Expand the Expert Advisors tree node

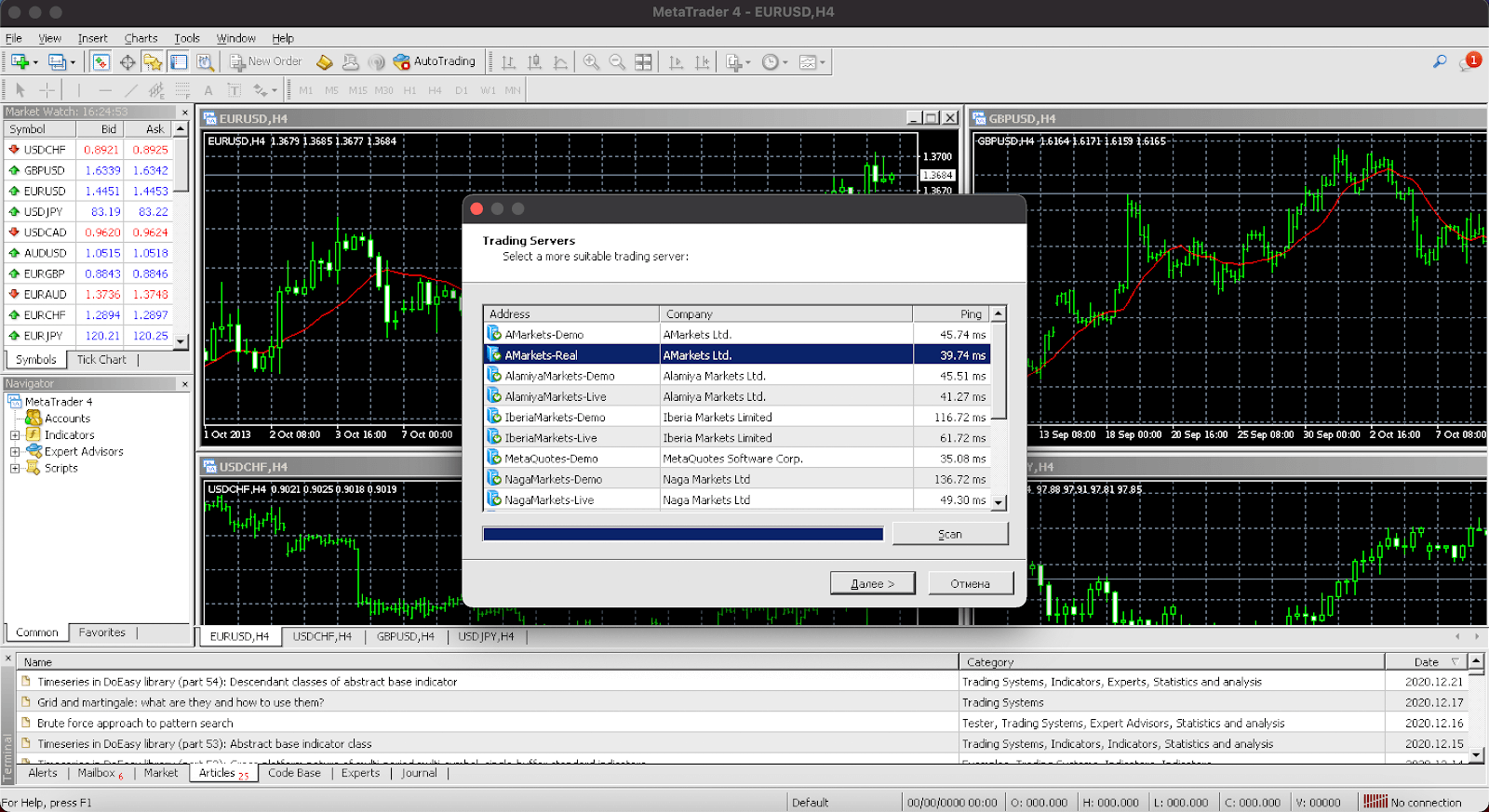(x=15, y=452)
